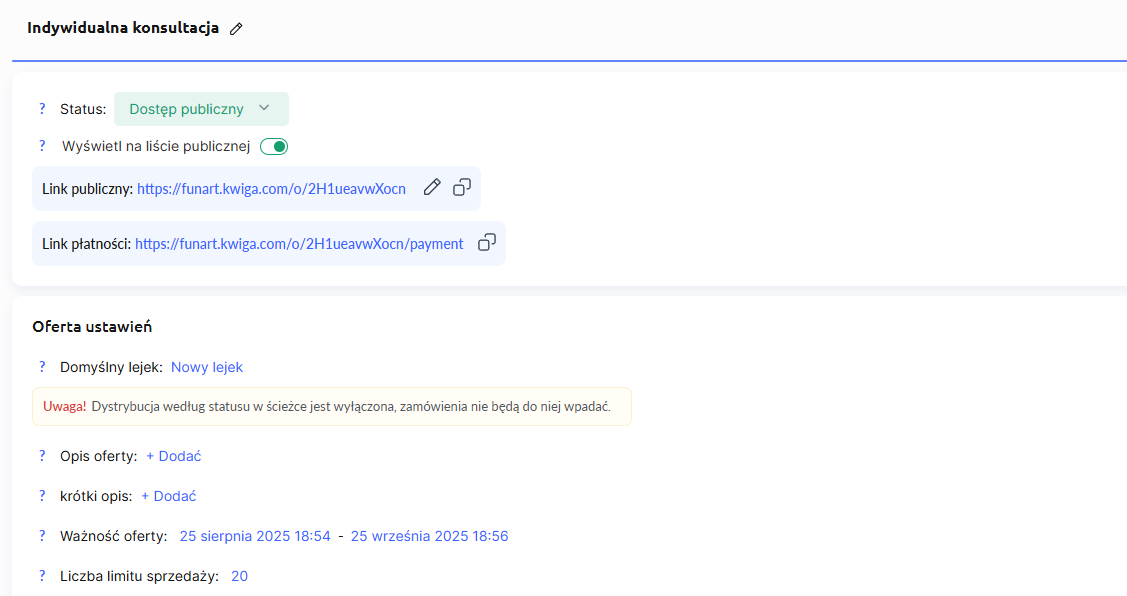Click help icon next to 'krótki opis'
The height and width of the screenshot is (596, 1127).
42,496
